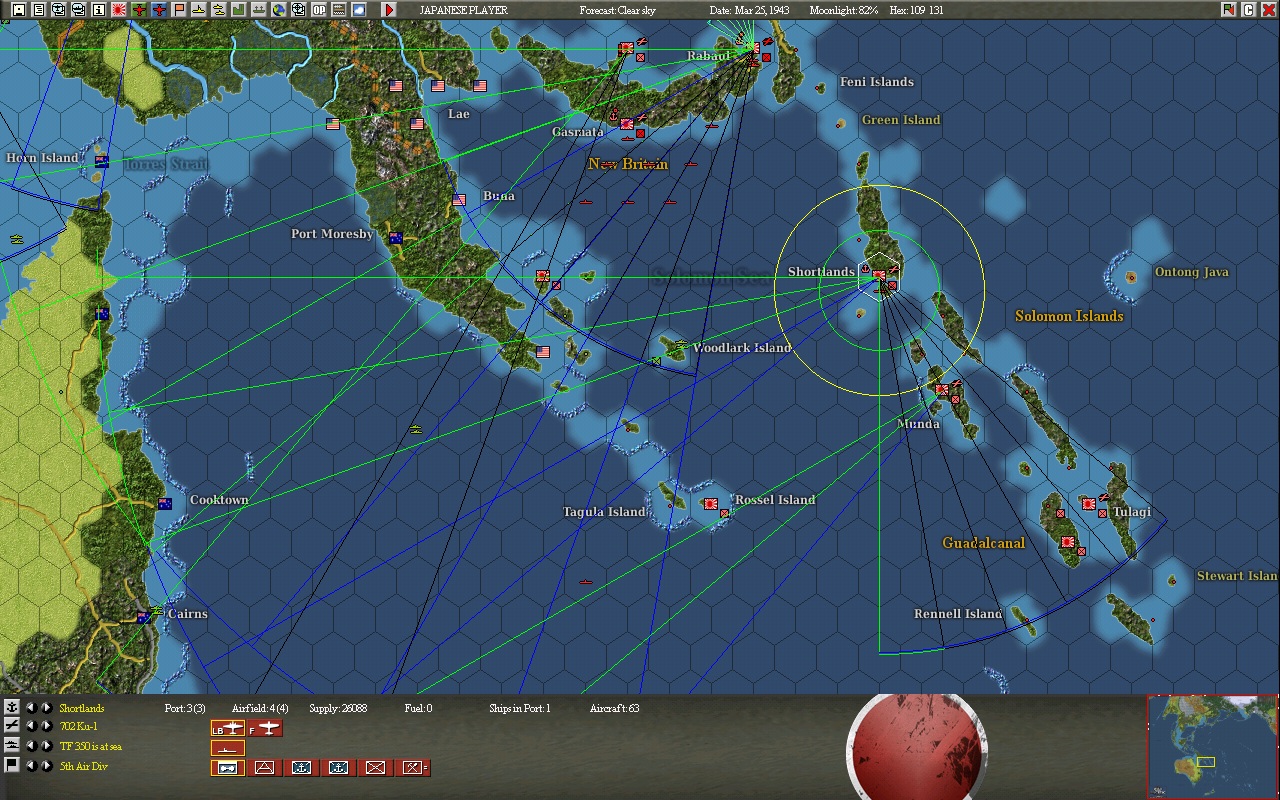Viewport: 1280px width, 800px height.
Task: Select the red aircraft on green background icon
Action: pyautogui.click(x=139, y=10)
